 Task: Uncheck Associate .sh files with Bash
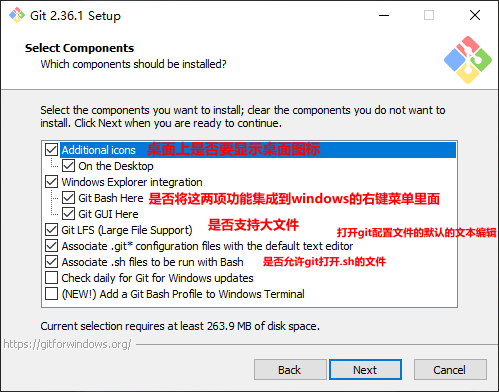[x=51, y=262]
